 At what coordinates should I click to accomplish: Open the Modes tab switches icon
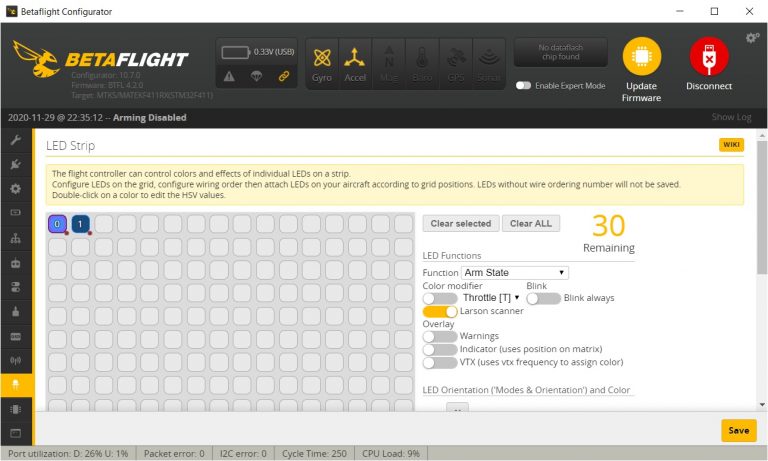pos(16,287)
